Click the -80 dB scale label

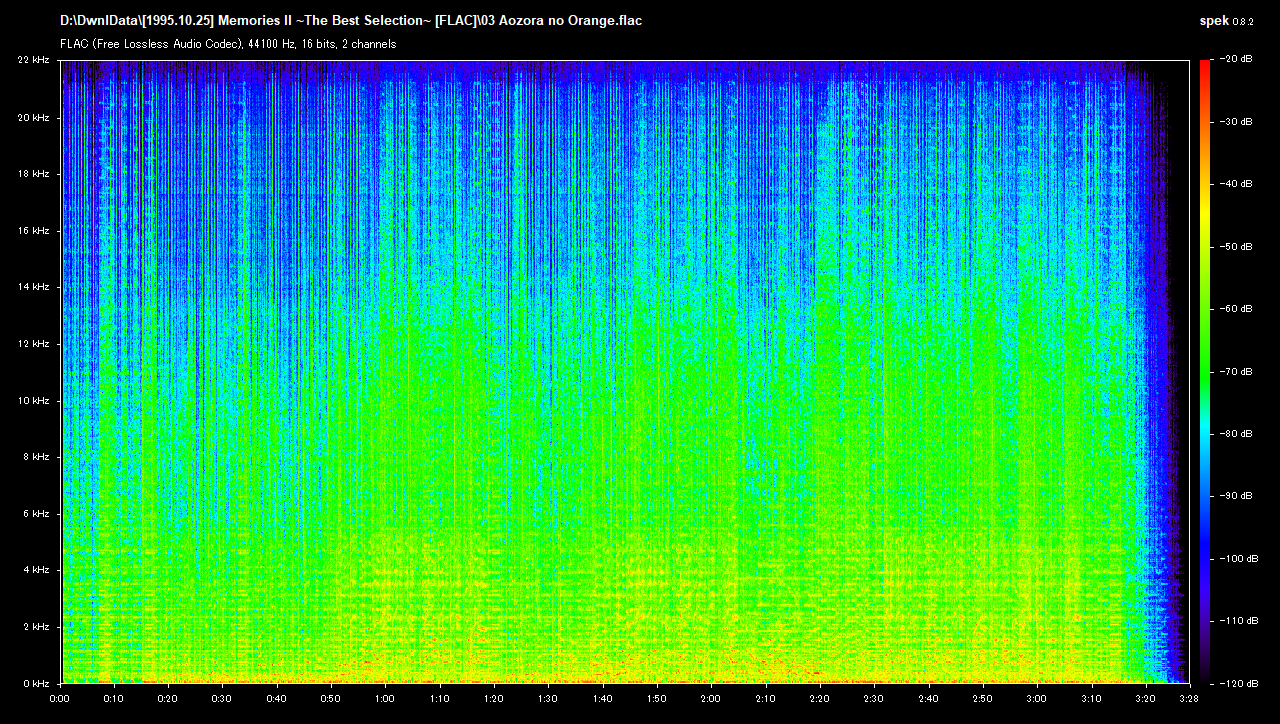pyautogui.click(x=1237, y=434)
